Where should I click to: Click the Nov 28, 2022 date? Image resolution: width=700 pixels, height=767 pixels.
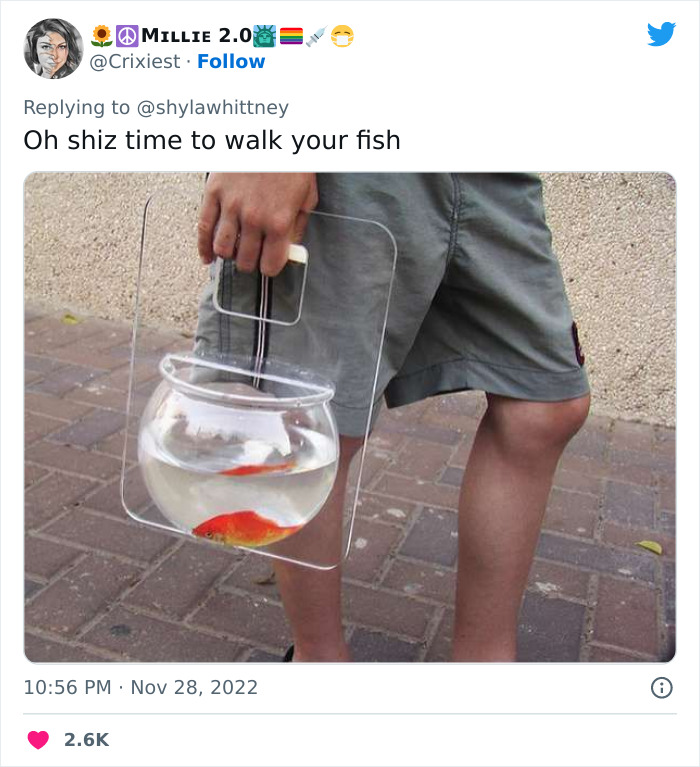click(193, 688)
